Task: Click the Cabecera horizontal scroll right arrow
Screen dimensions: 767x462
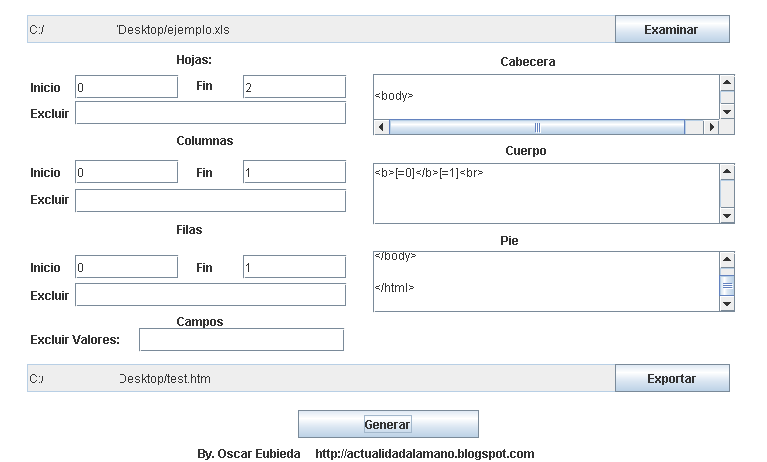Action: [x=712, y=127]
